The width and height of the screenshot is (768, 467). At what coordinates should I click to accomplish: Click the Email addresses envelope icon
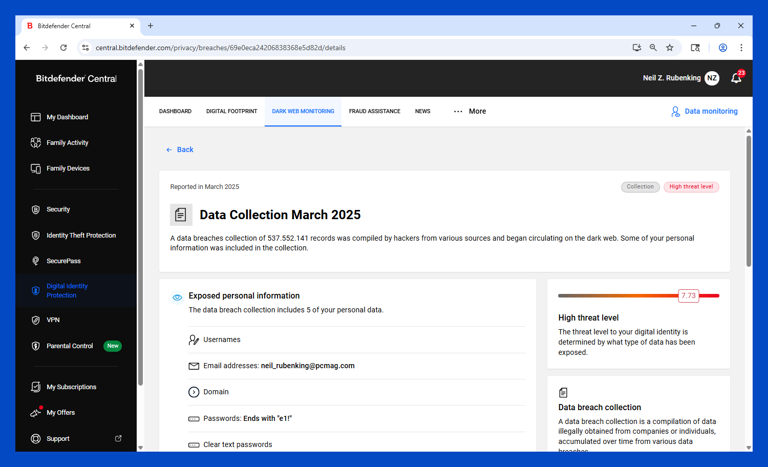click(x=193, y=366)
